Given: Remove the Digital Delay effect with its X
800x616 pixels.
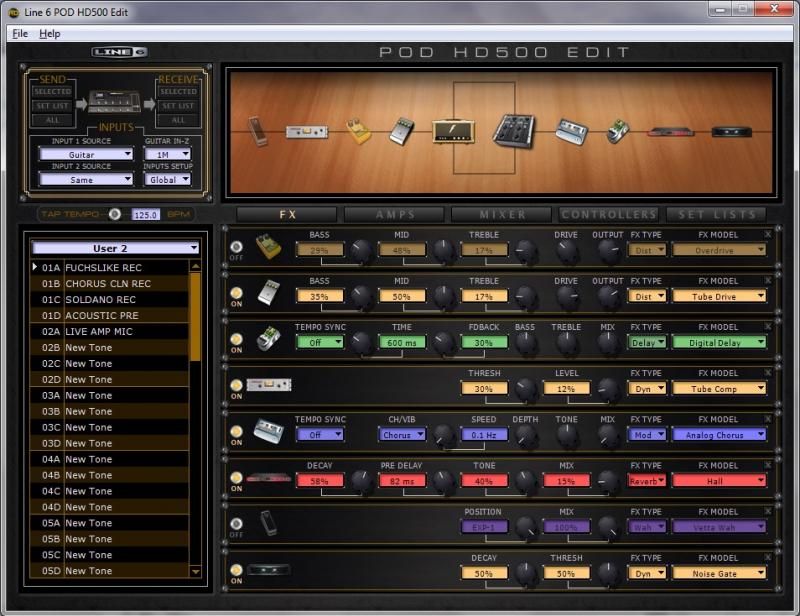Looking at the screenshot, I should click(768, 326).
